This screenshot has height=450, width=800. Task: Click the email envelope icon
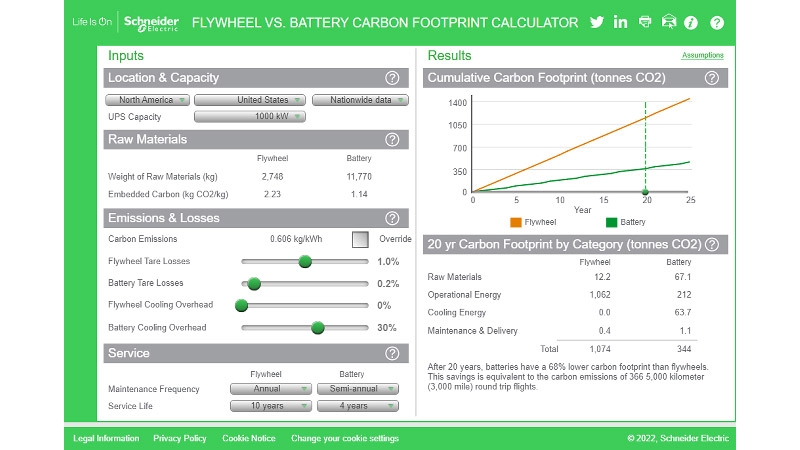tap(668, 22)
